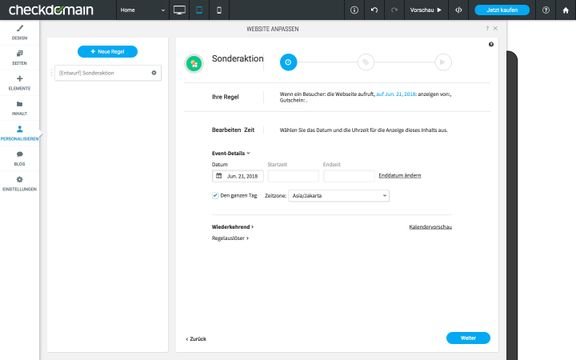Screen dimensions: 576x360
Task: Open the Zeitzone Asia/Jakarta dropdown
Action: [339, 195]
